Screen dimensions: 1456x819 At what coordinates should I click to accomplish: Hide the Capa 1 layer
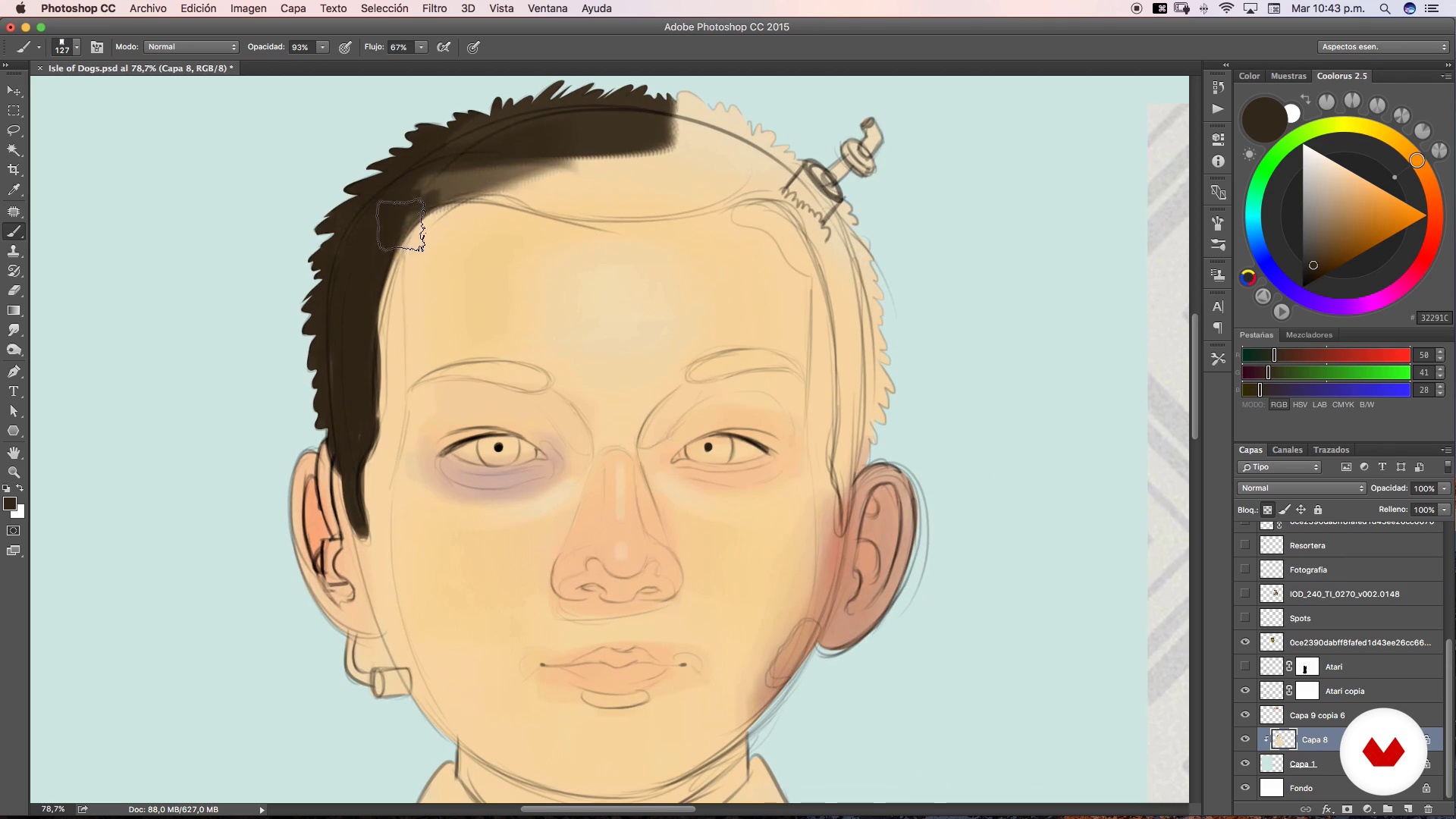click(x=1245, y=764)
